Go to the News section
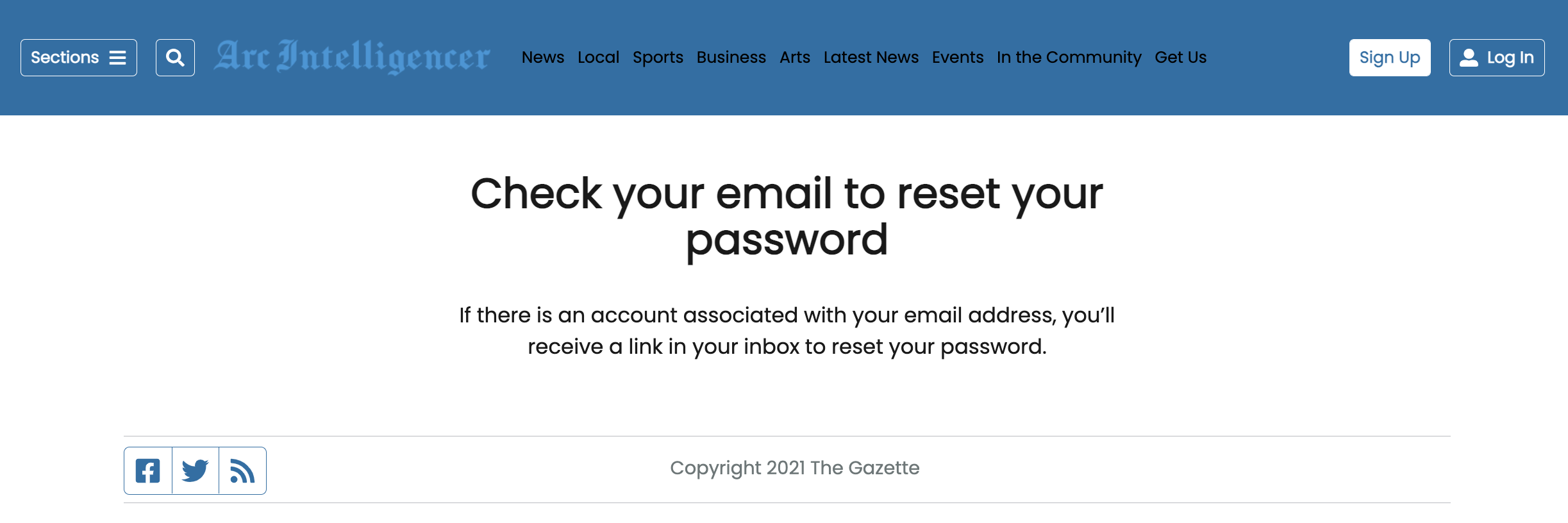The image size is (1568, 523). [543, 57]
